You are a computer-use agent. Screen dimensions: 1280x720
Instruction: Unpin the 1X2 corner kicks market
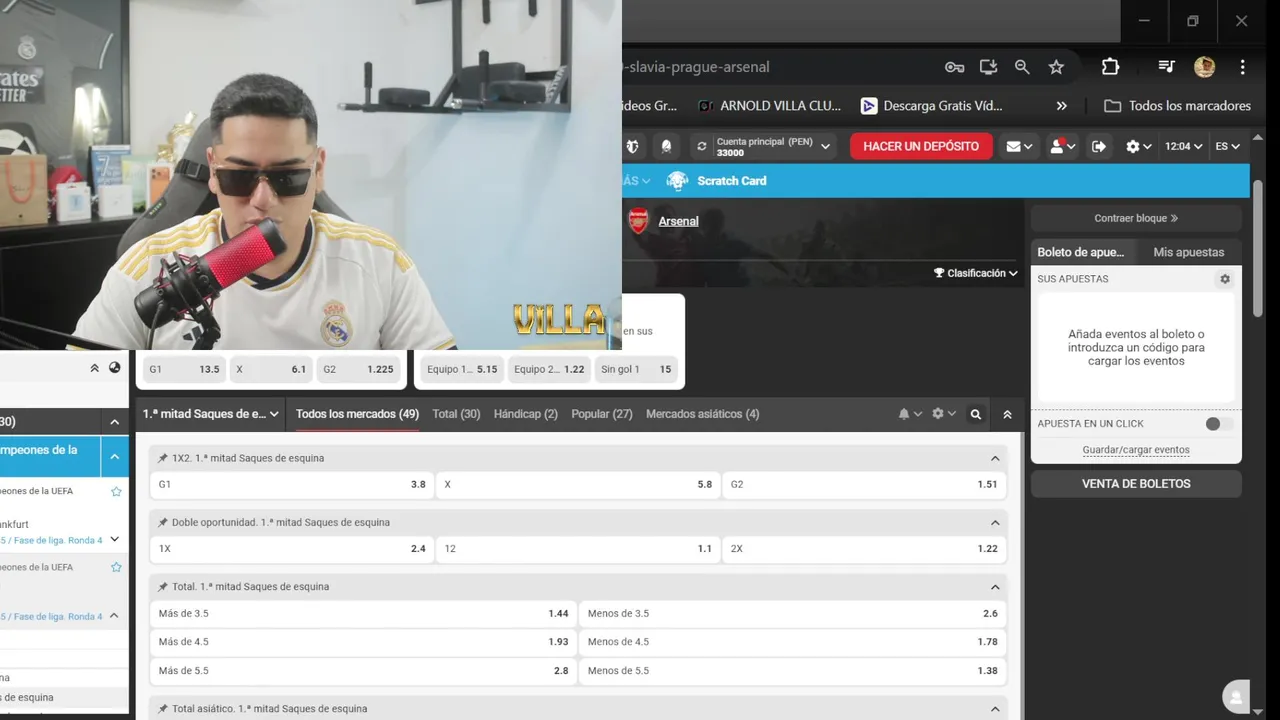tap(163, 458)
